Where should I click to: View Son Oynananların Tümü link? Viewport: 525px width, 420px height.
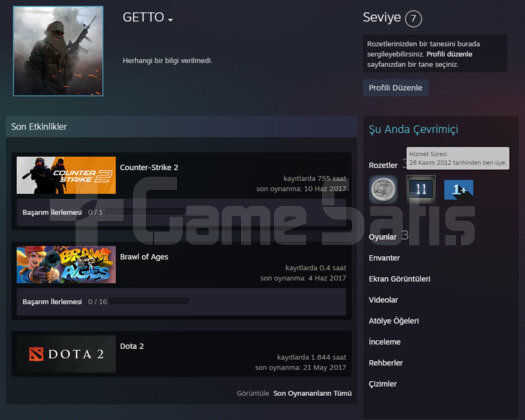[312, 393]
